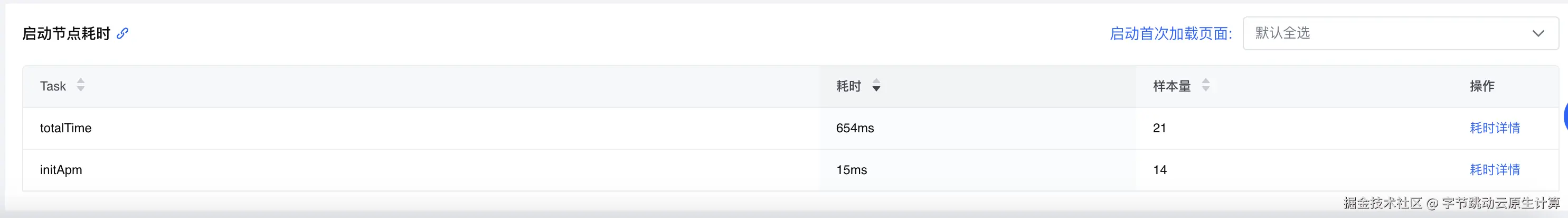1568x218 pixels.
Task: Click the 654ms duration cell
Action: click(855, 128)
